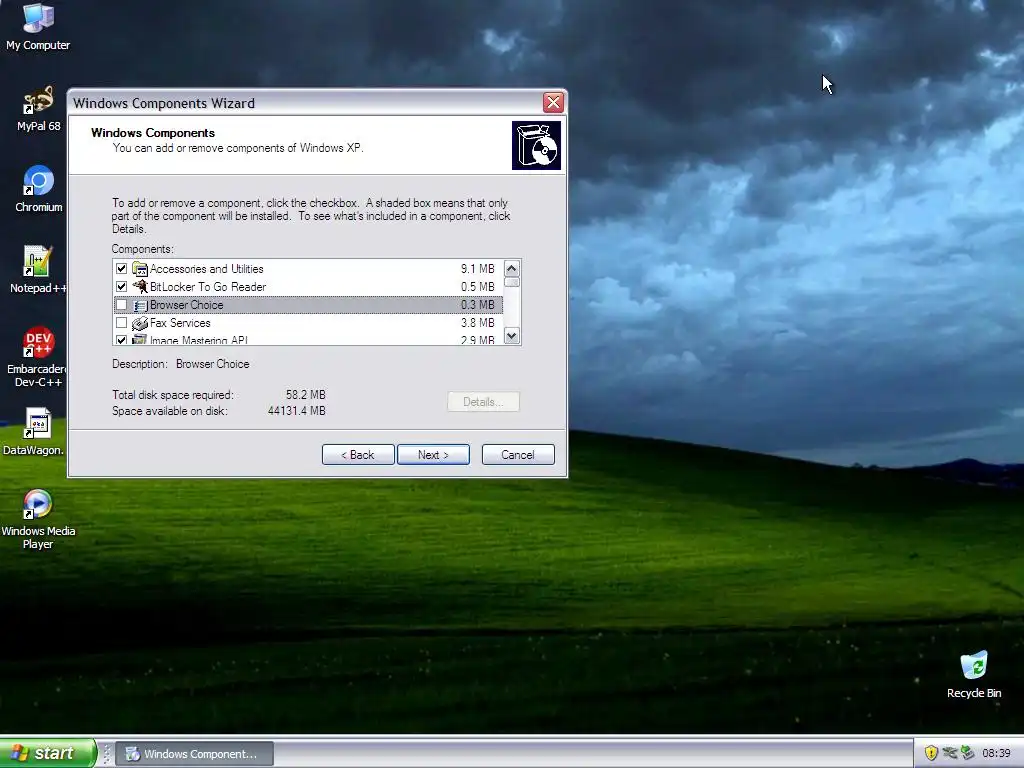The width and height of the screenshot is (1024, 768).
Task: Click the Browser Choice component icon
Action: [x=140, y=305]
